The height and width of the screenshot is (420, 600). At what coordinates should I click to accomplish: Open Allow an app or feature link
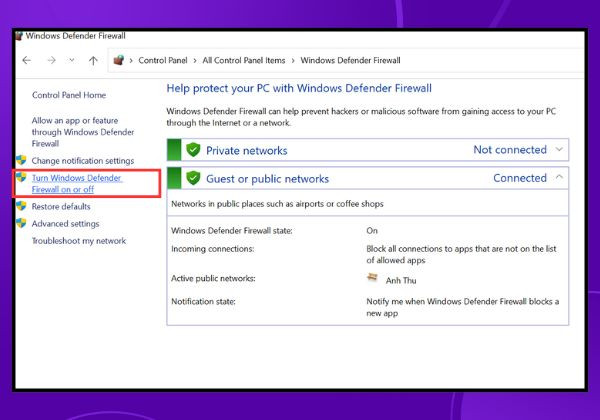[x=83, y=132]
